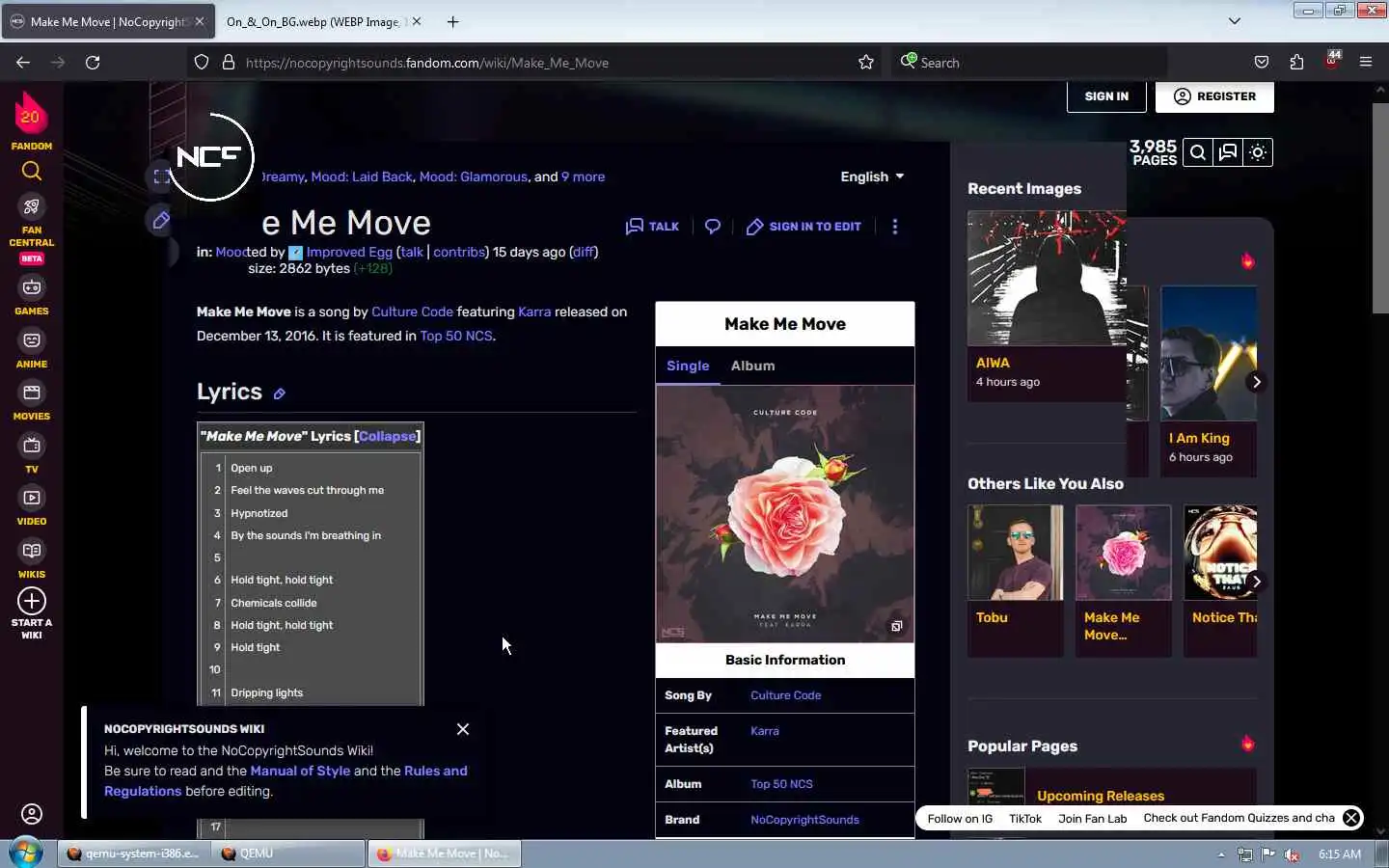This screenshot has width=1389, height=868.
Task: Open the Anime category
Action: tap(32, 349)
